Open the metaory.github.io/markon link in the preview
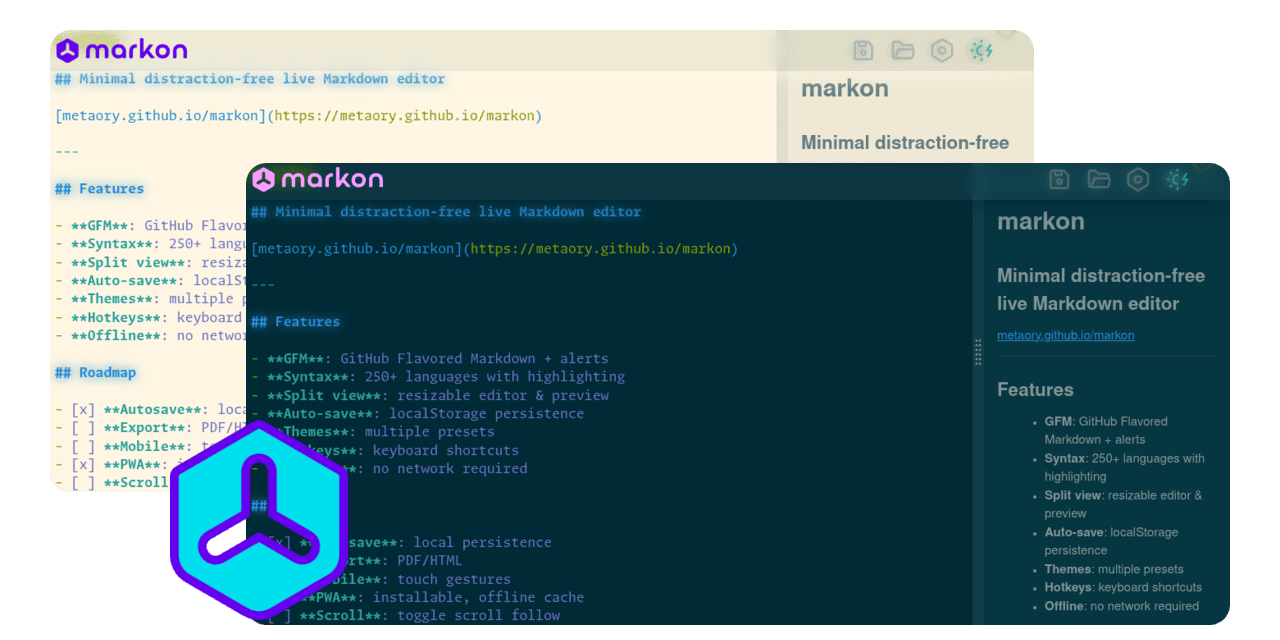The width and height of the screenshot is (1280, 640). pyautogui.click(x=1064, y=335)
